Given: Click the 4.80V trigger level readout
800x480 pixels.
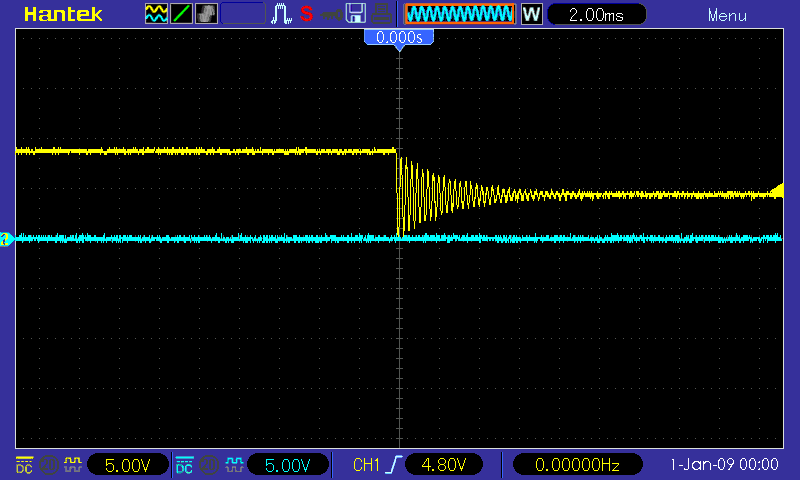Looking at the screenshot, I should click(x=443, y=465).
